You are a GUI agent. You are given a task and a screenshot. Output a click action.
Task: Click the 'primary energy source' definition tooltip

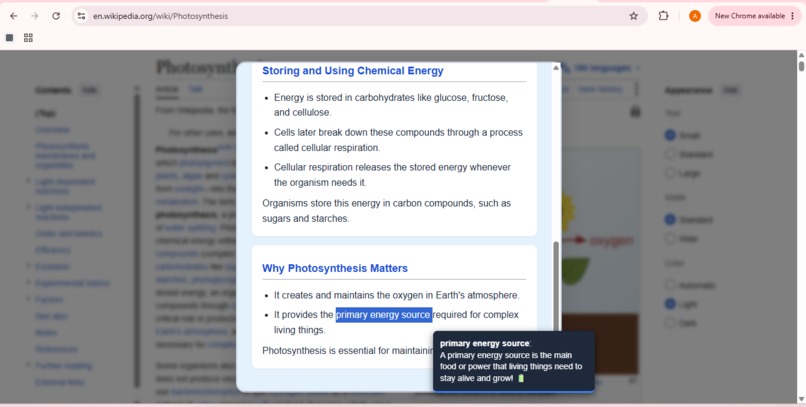[514, 361]
